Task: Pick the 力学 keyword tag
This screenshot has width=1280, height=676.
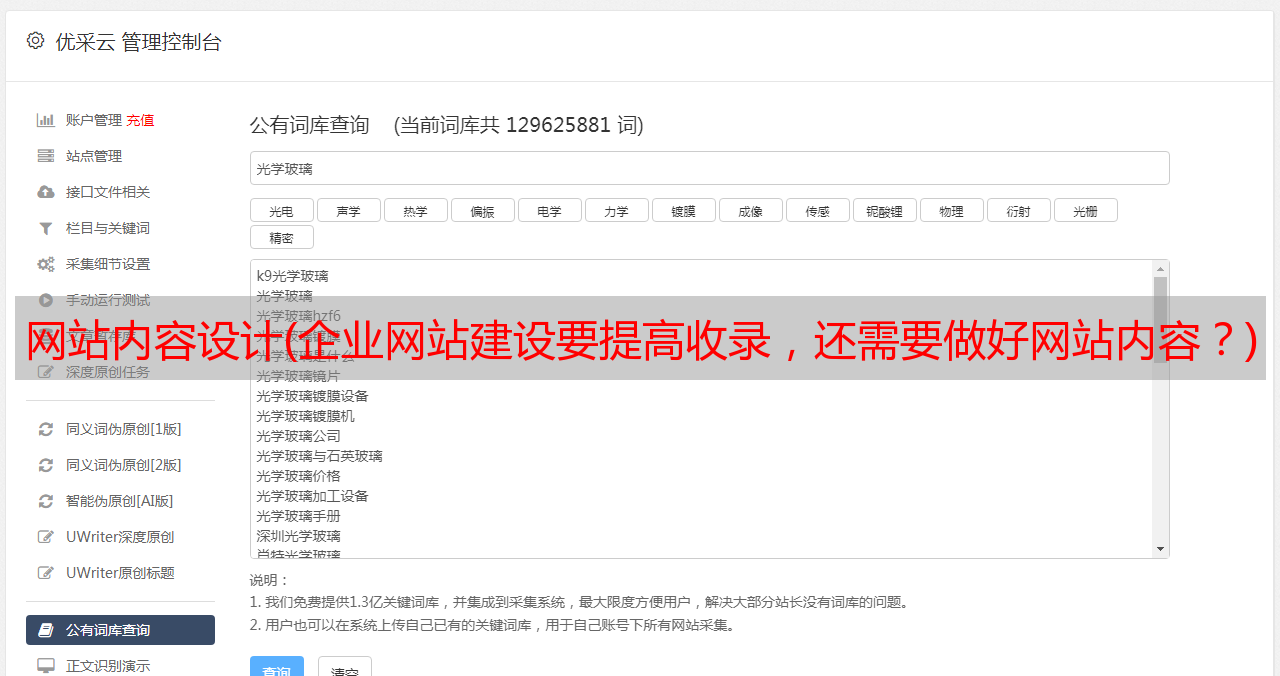Action: [616, 210]
